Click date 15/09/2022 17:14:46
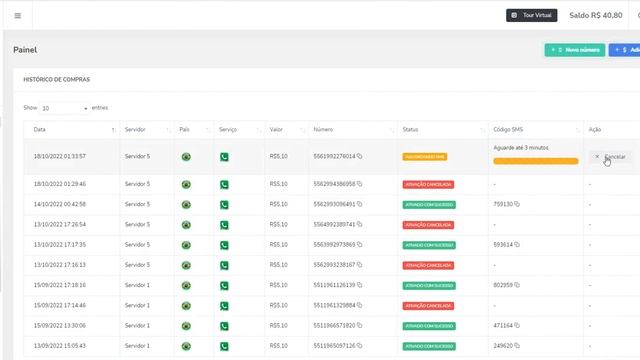 click(60, 305)
